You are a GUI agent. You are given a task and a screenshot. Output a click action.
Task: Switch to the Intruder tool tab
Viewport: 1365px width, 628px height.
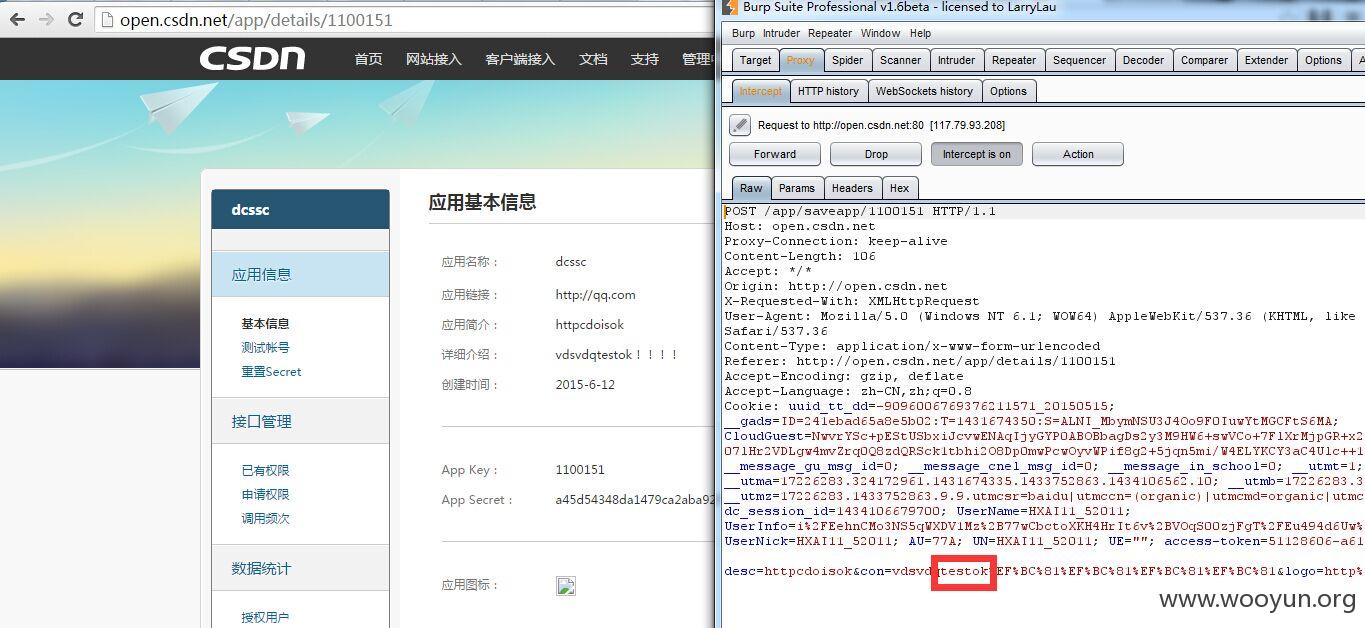click(x=956, y=60)
